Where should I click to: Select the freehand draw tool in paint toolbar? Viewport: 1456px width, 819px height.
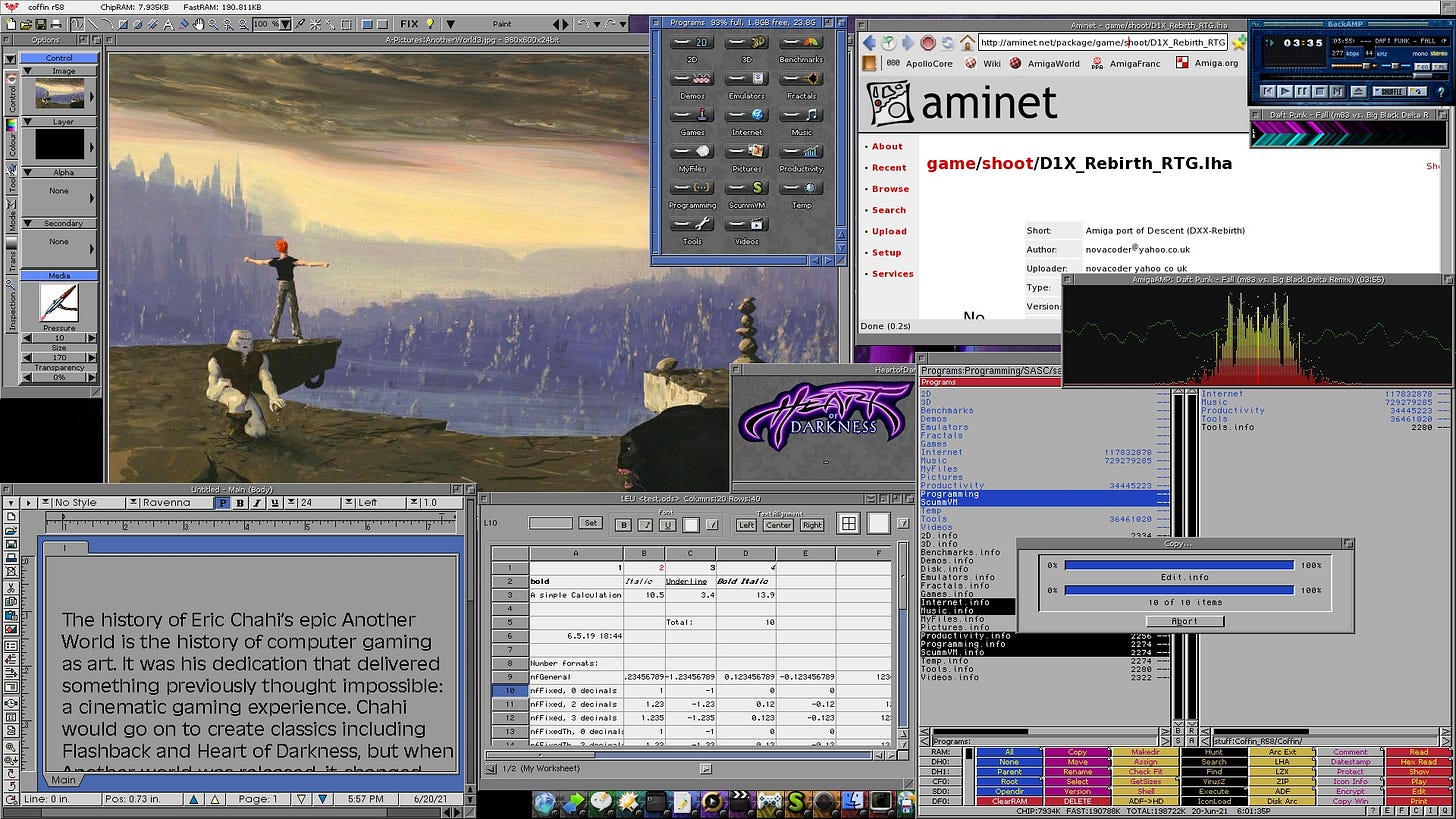pos(77,24)
